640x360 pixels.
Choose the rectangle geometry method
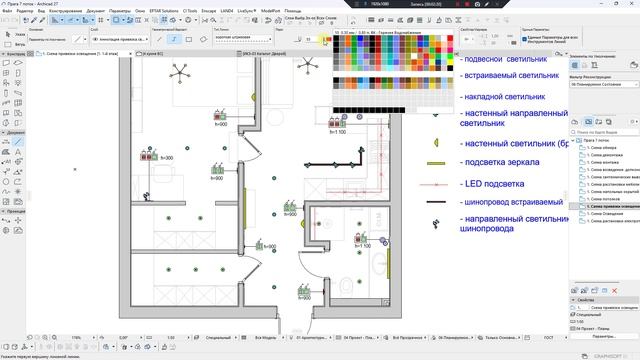[x=189, y=40]
